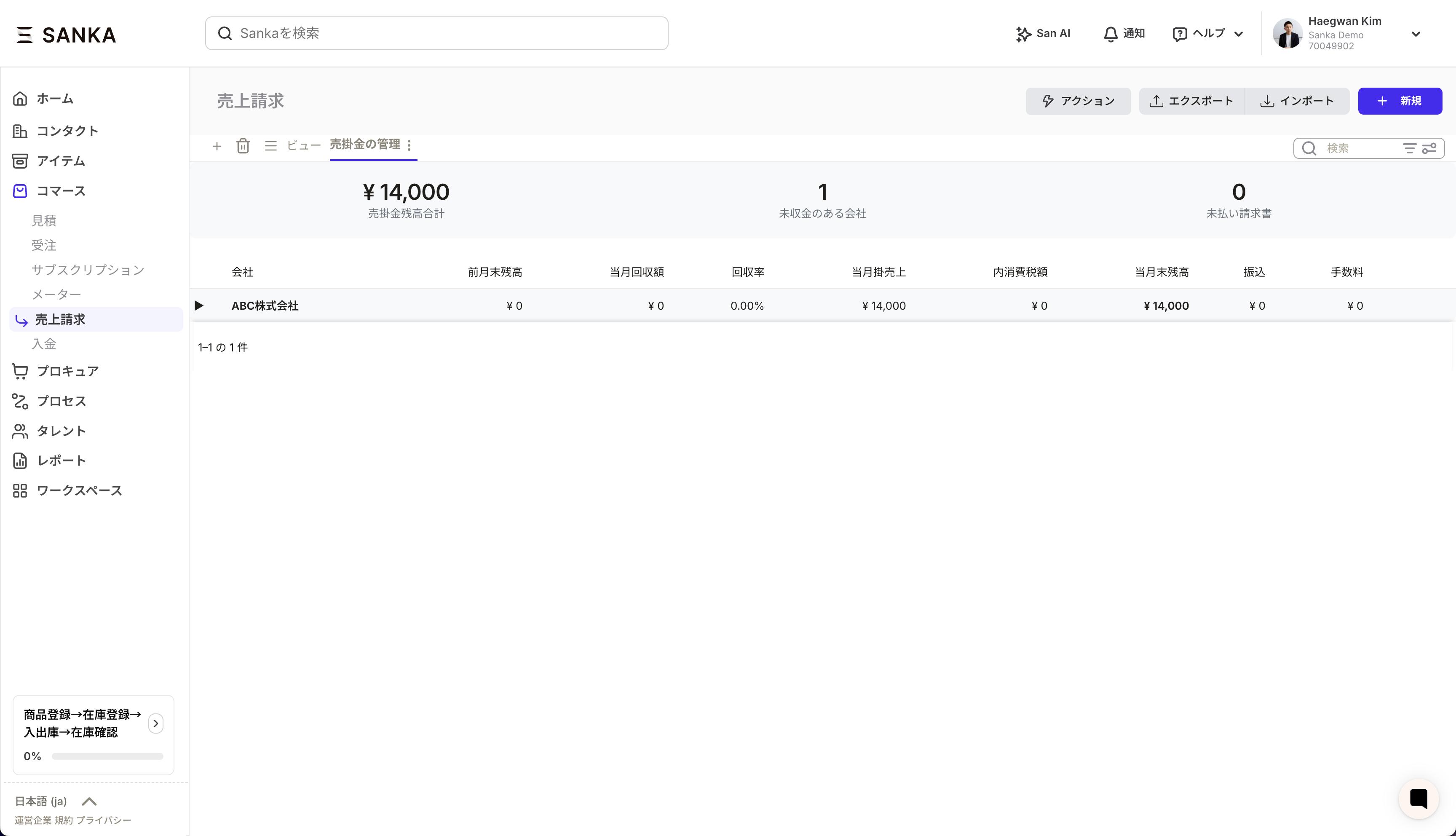Viewport: 1456px width, 836px height.
Task: Click the エクスポート export button
Action: (x=1191, y=101)
